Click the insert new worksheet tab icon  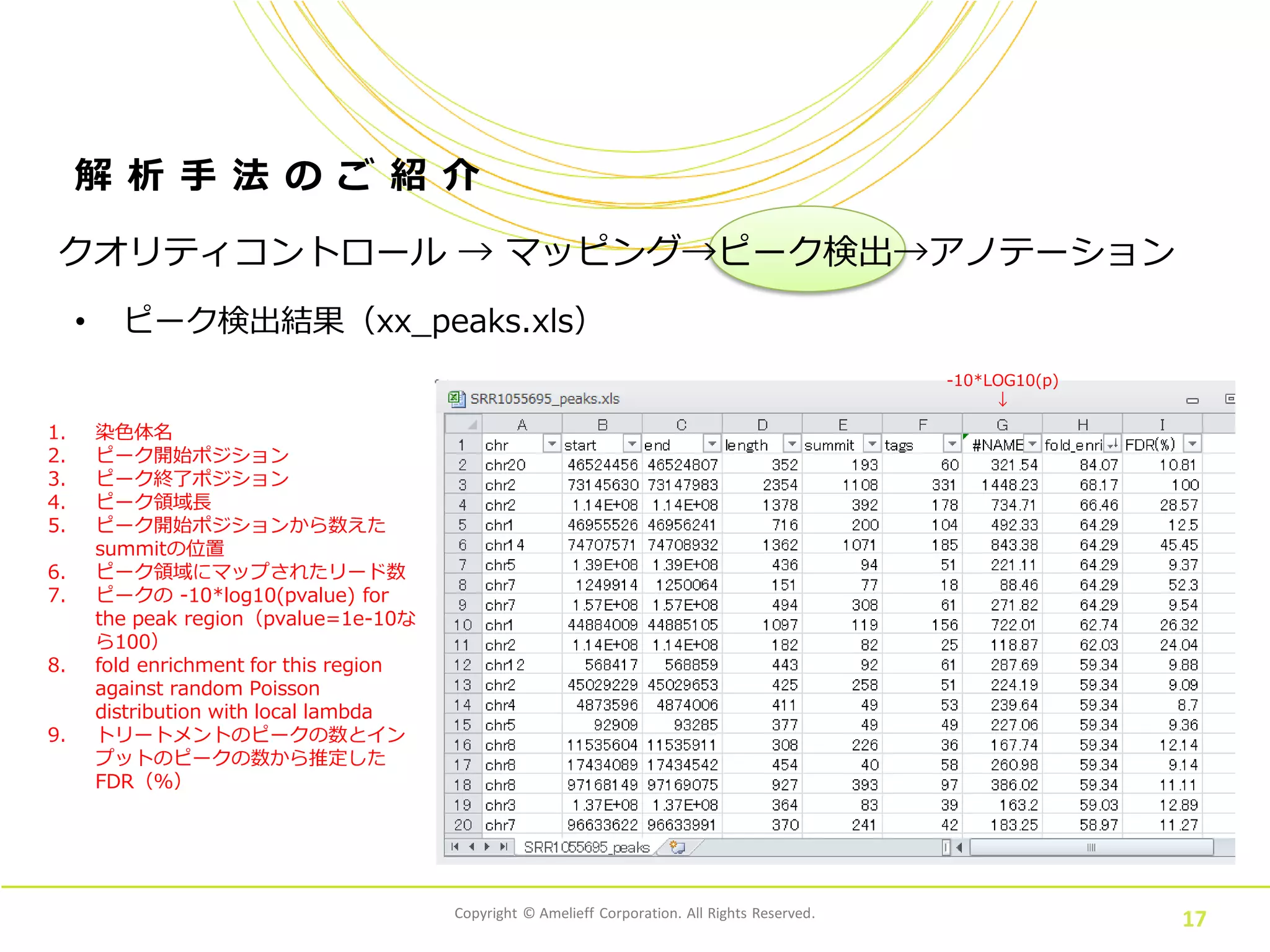point(677,847)
